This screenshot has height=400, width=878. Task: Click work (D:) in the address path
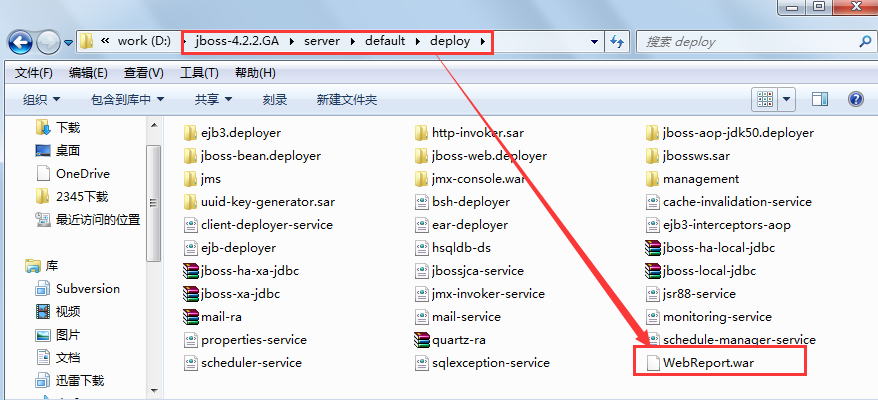point(144,41)
